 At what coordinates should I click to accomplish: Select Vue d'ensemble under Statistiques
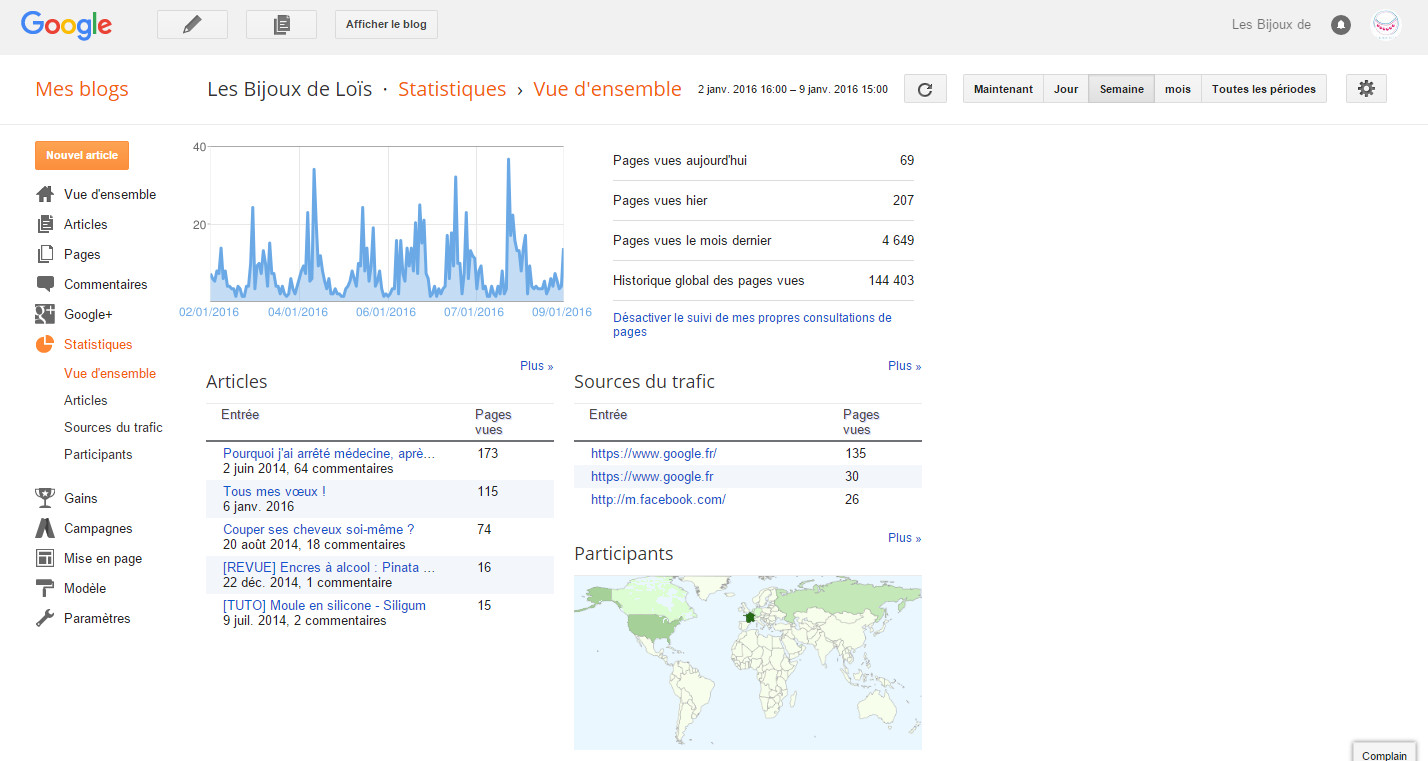110,373
